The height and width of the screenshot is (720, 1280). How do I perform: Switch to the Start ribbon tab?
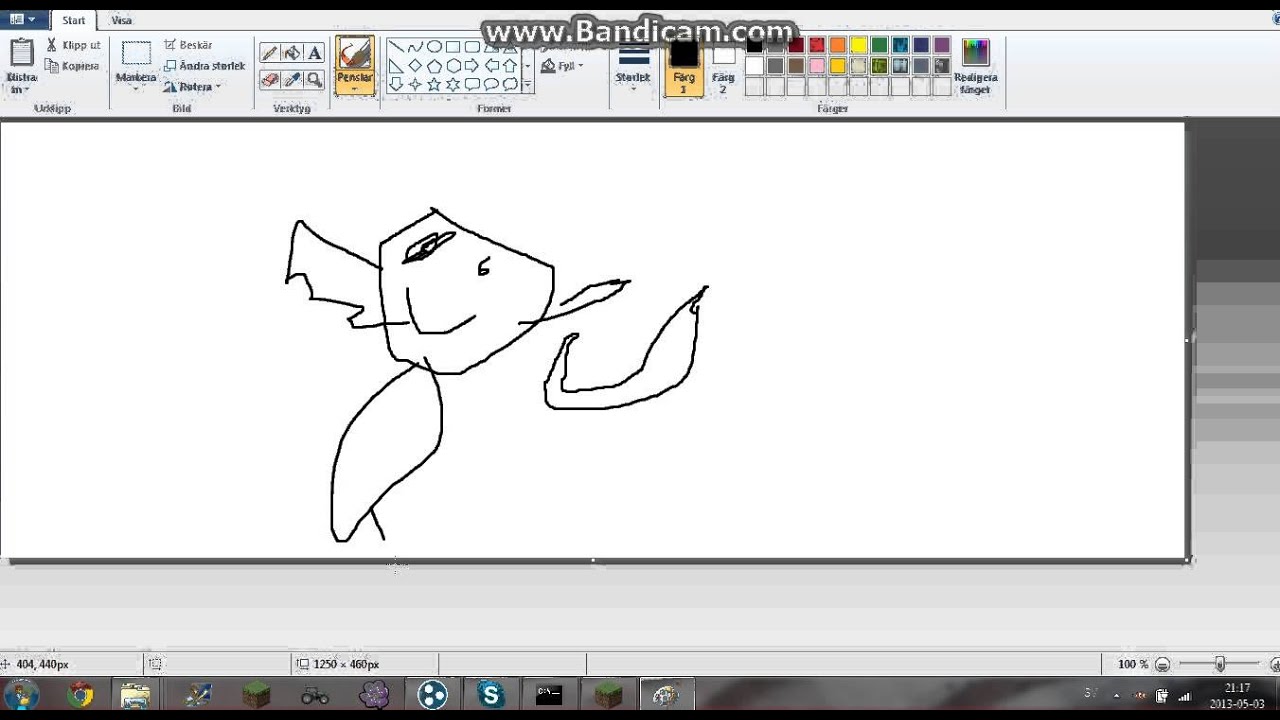coord(74,20)
